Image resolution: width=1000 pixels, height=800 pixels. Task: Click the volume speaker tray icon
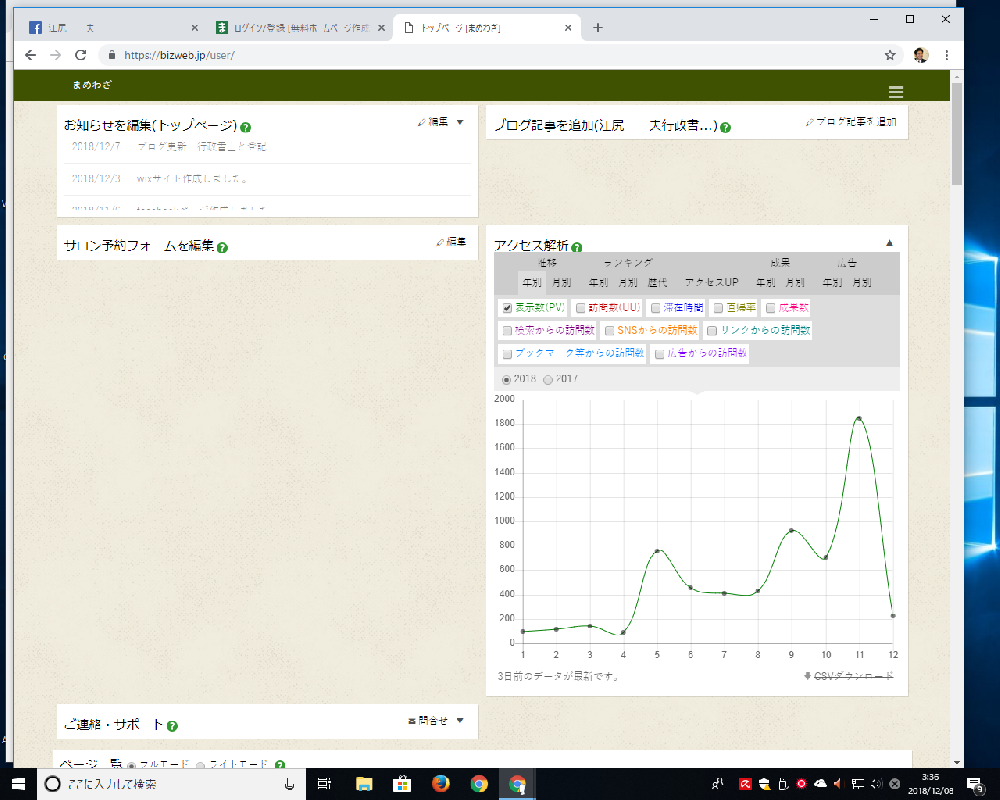click(x=876, y=784)
